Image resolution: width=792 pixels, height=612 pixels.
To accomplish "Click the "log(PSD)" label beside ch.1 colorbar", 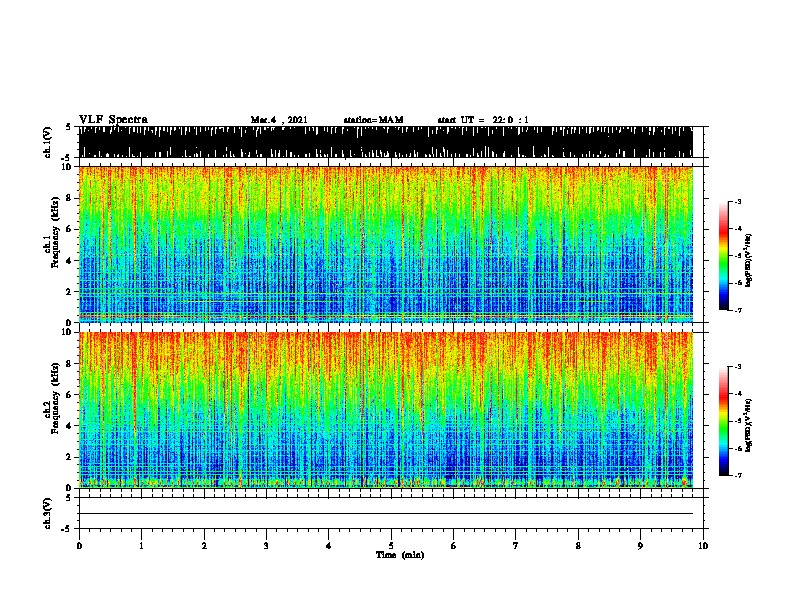I will point(748,260).
